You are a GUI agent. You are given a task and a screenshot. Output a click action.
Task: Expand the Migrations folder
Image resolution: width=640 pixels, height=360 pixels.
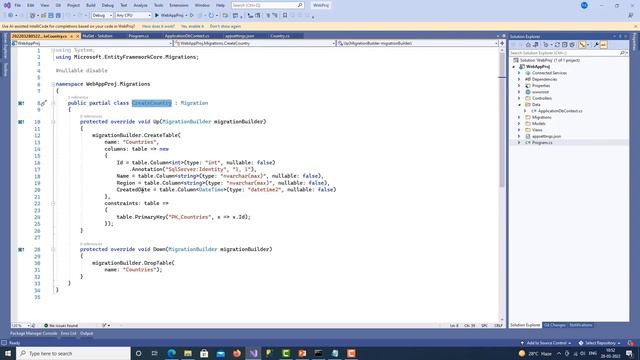[519, 117]
